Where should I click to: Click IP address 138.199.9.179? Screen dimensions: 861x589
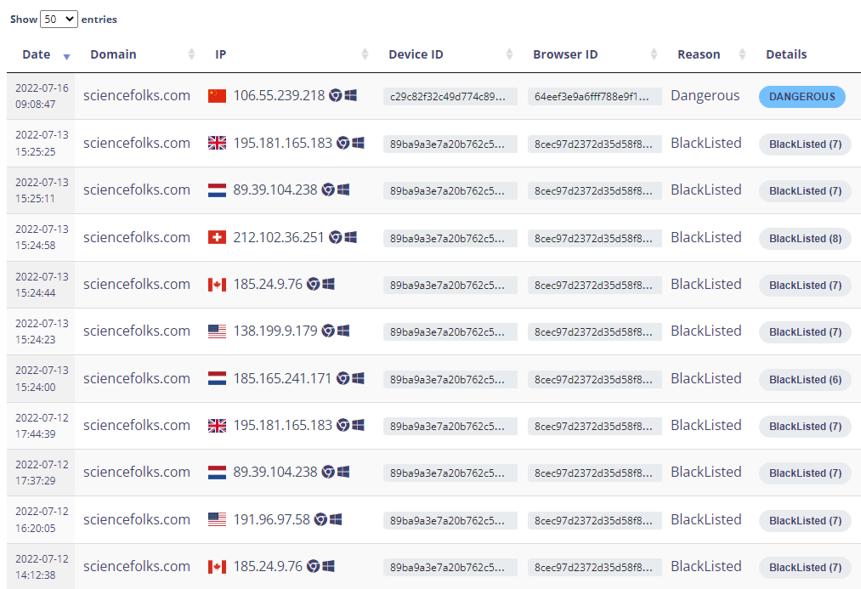pos(275,331)
